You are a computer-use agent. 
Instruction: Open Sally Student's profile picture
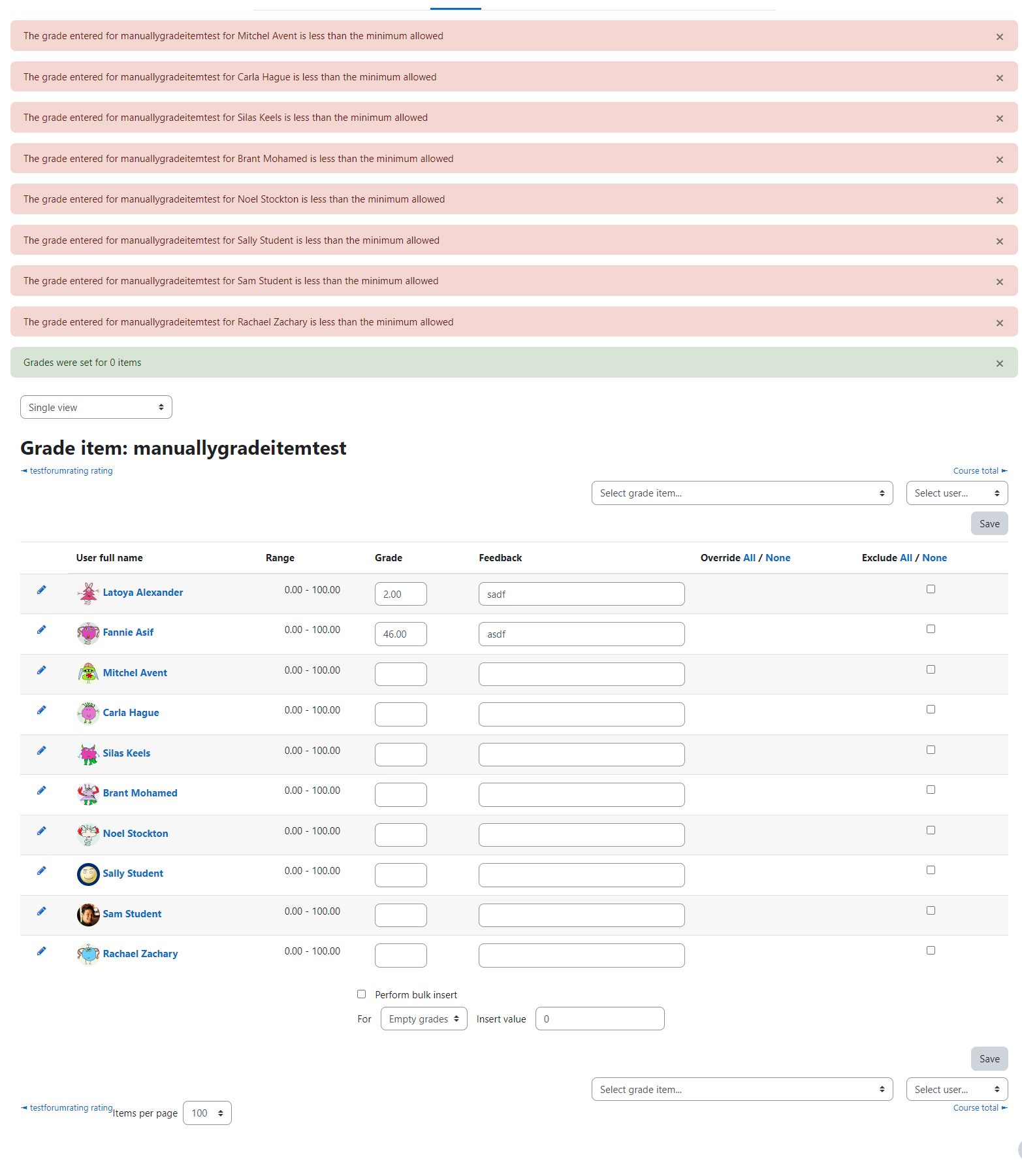[88, 874]
